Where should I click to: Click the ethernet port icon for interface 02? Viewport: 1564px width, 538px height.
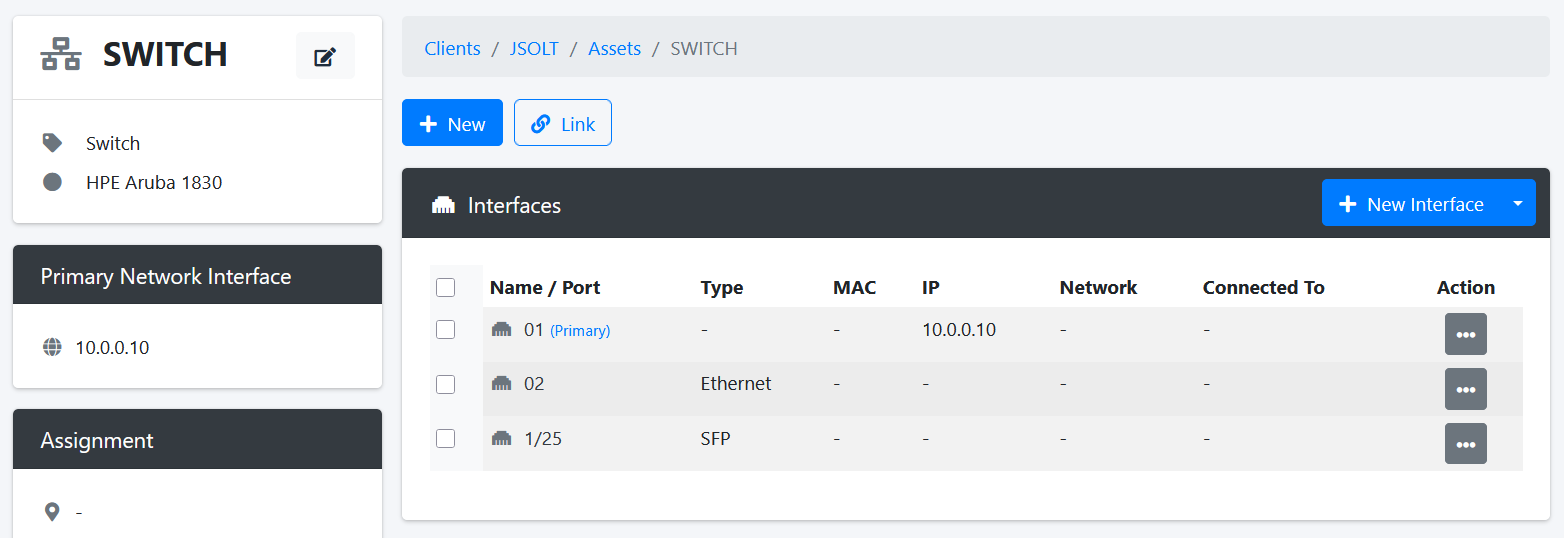tap(501, 383)
